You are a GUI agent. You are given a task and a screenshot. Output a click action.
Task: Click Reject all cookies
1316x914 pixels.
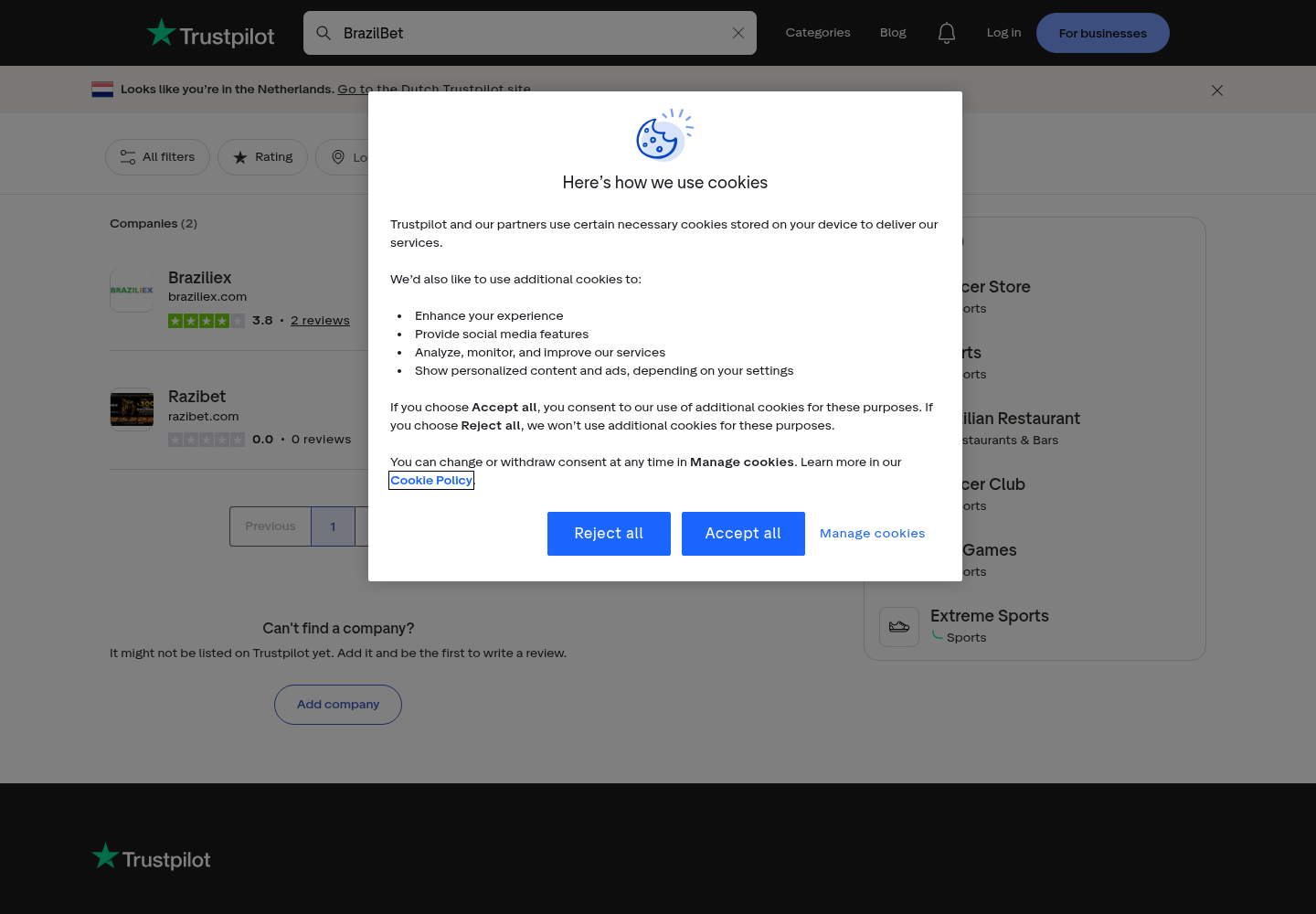click(609, 534)
